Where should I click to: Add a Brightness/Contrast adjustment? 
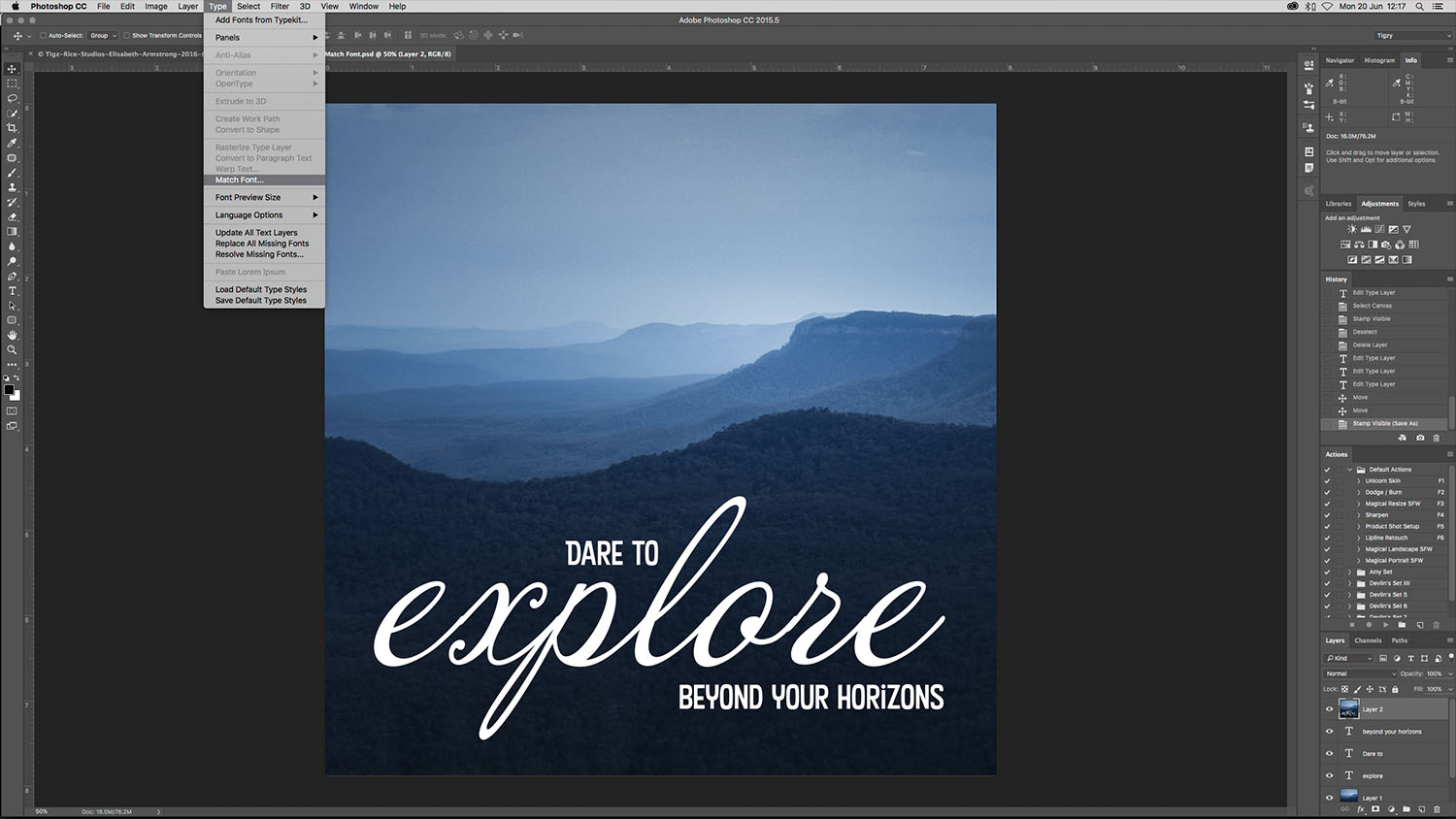point(1351,230)
